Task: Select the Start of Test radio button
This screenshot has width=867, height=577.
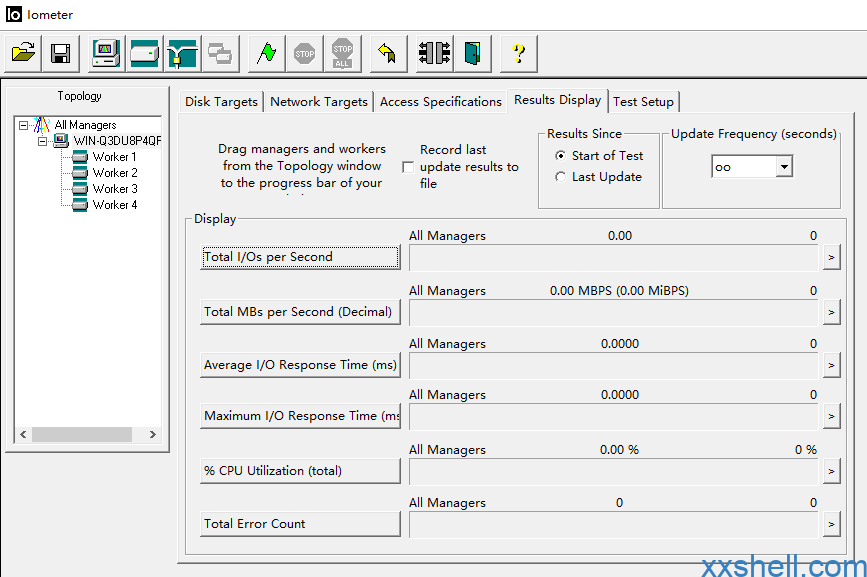Action: [560, 156]
